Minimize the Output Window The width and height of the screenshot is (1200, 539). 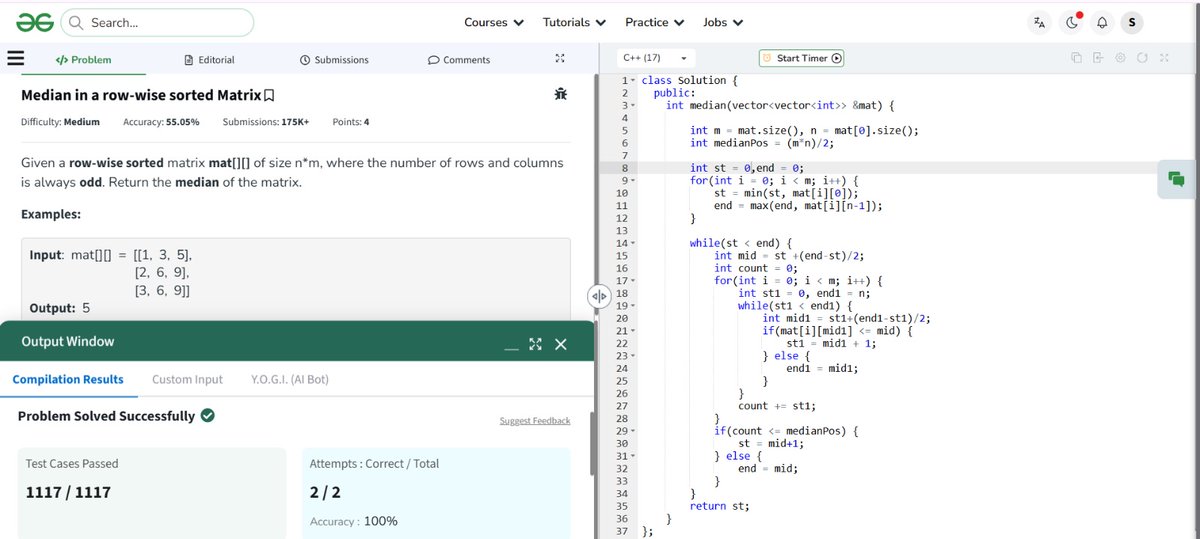(x=512, y=346)
